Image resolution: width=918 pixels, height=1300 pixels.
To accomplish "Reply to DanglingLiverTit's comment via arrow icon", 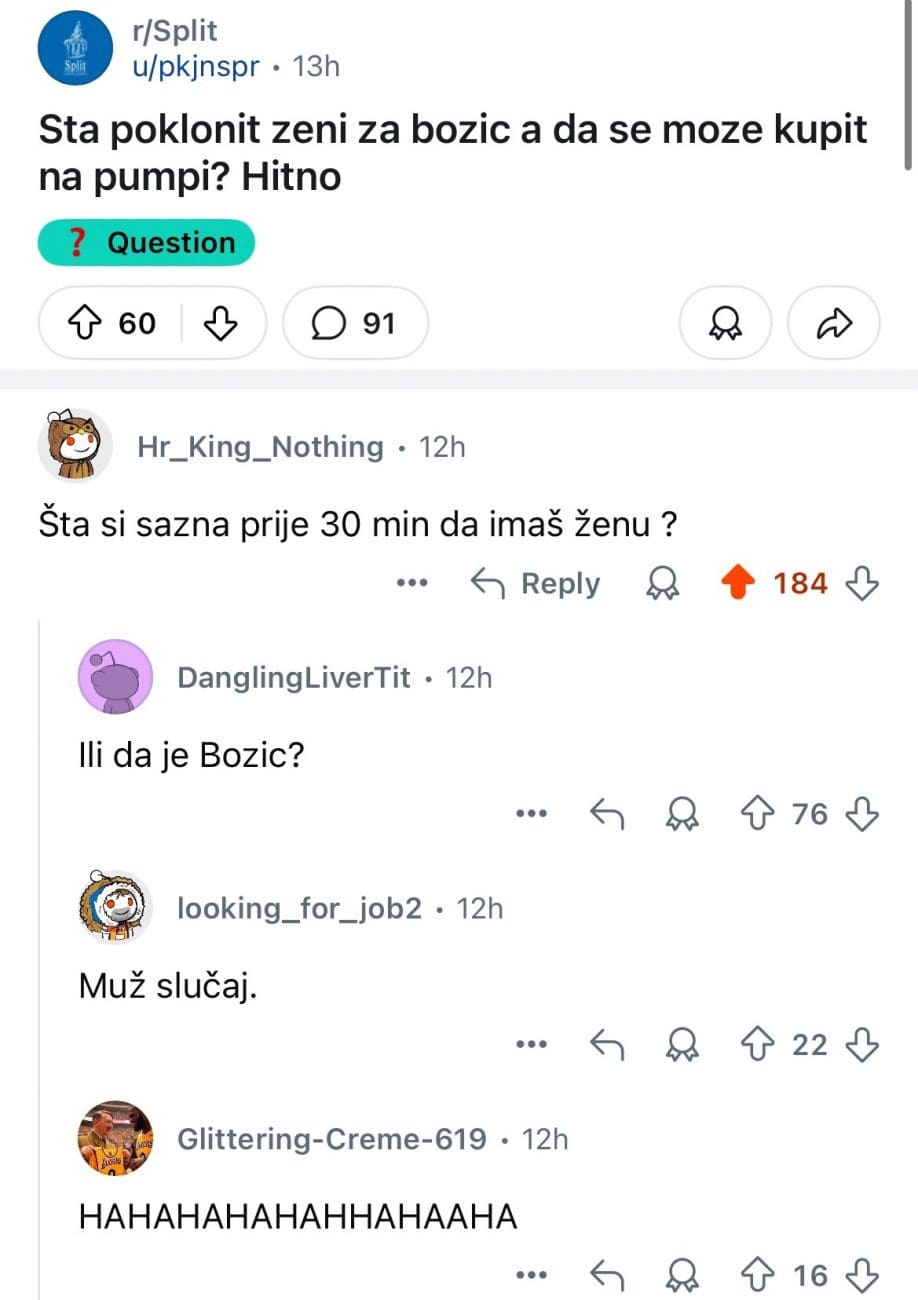I will tap(608, 815).
